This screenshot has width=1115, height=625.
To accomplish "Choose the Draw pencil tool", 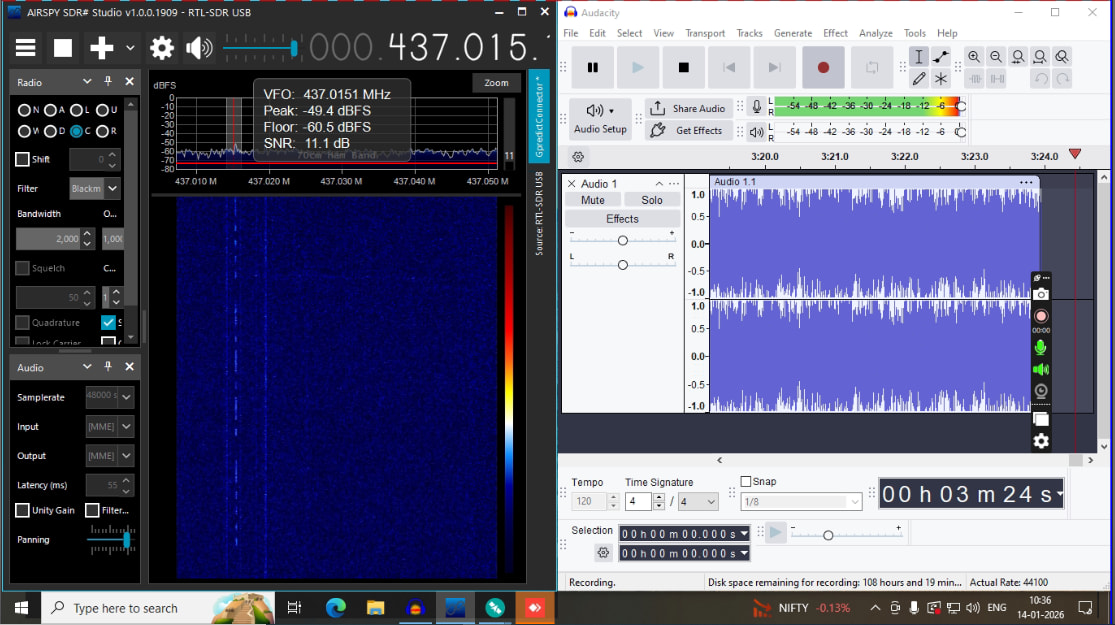I will click(x=919, y=78).
